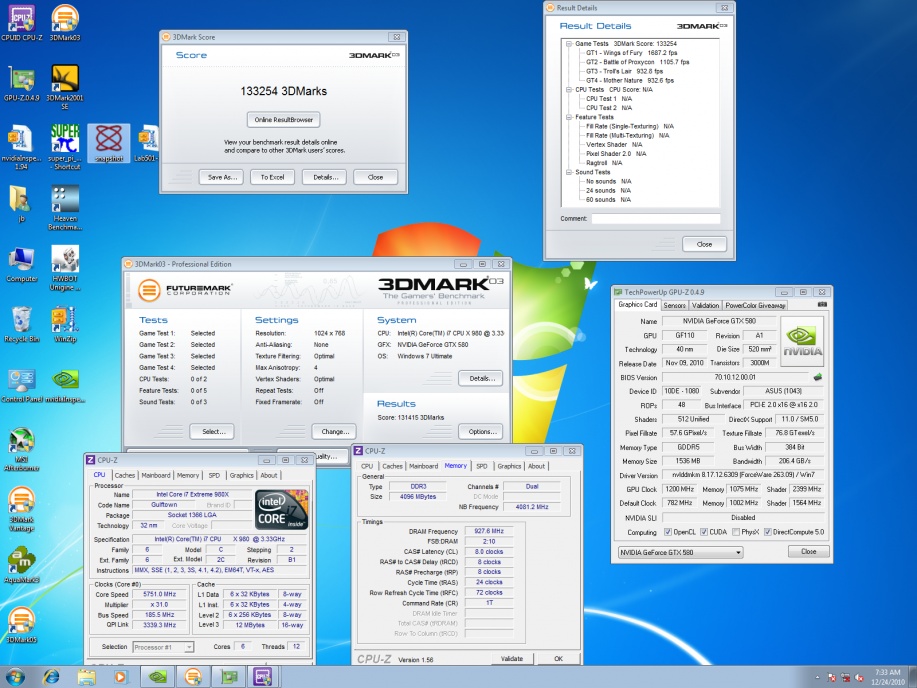Open the NVIDIA GeForce GTX 580 dropdown

click(680, 552)
